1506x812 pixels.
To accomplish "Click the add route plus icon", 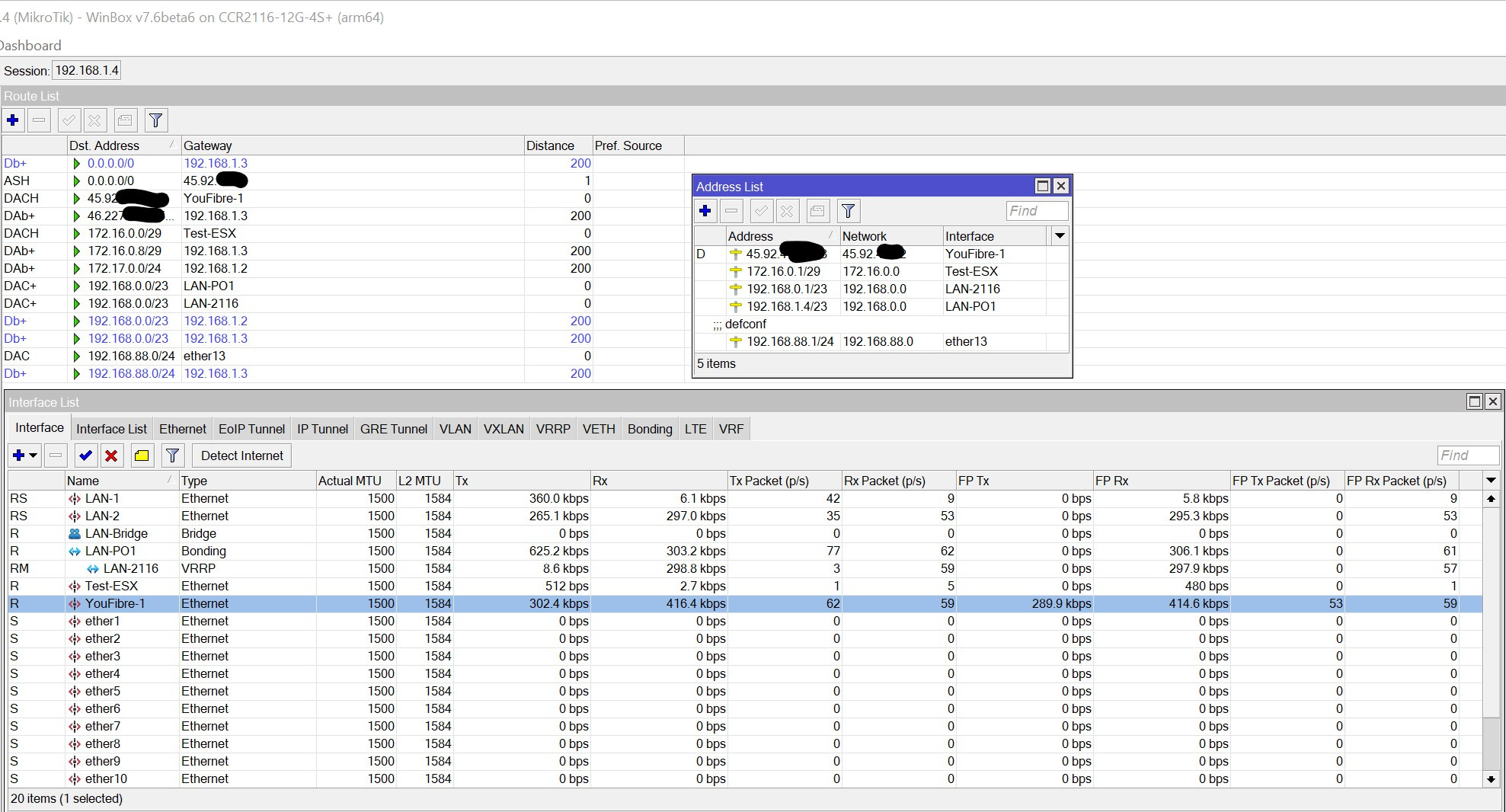I will click(x=13, y=120).
